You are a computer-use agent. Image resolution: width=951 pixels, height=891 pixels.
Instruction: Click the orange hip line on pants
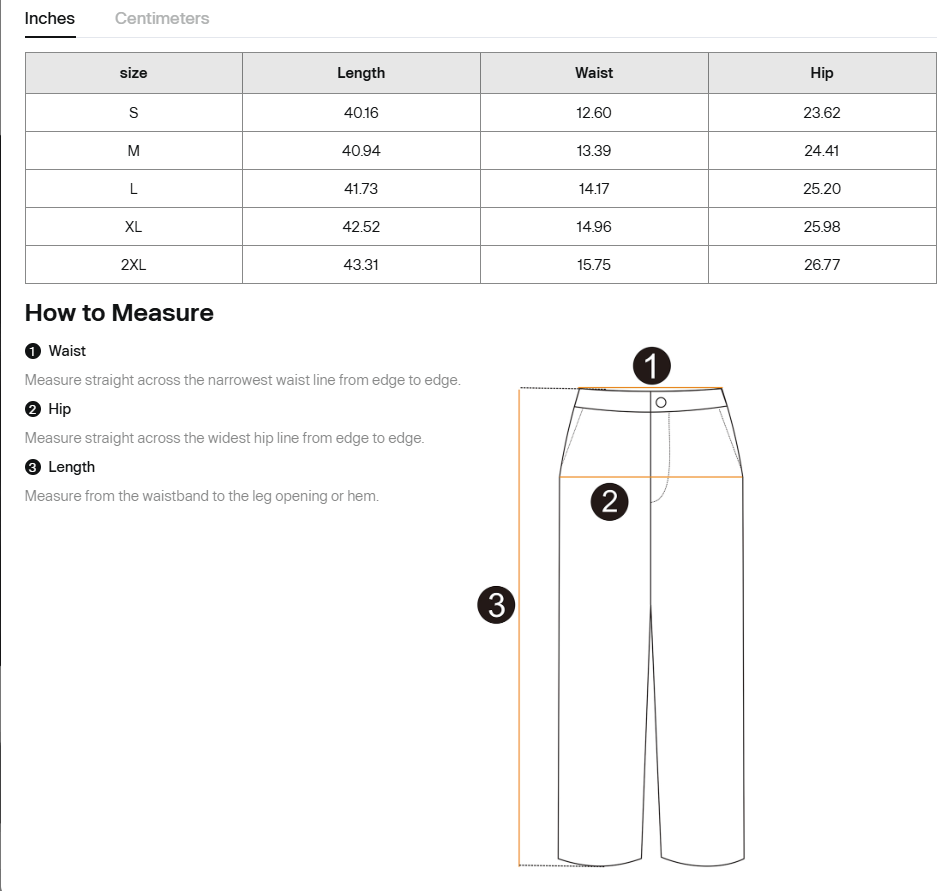point(700,478)
